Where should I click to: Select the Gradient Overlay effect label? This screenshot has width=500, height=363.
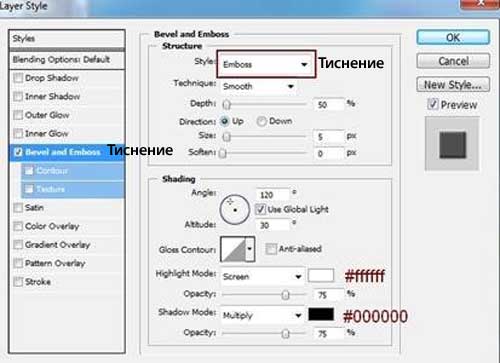tap(58, 245)
